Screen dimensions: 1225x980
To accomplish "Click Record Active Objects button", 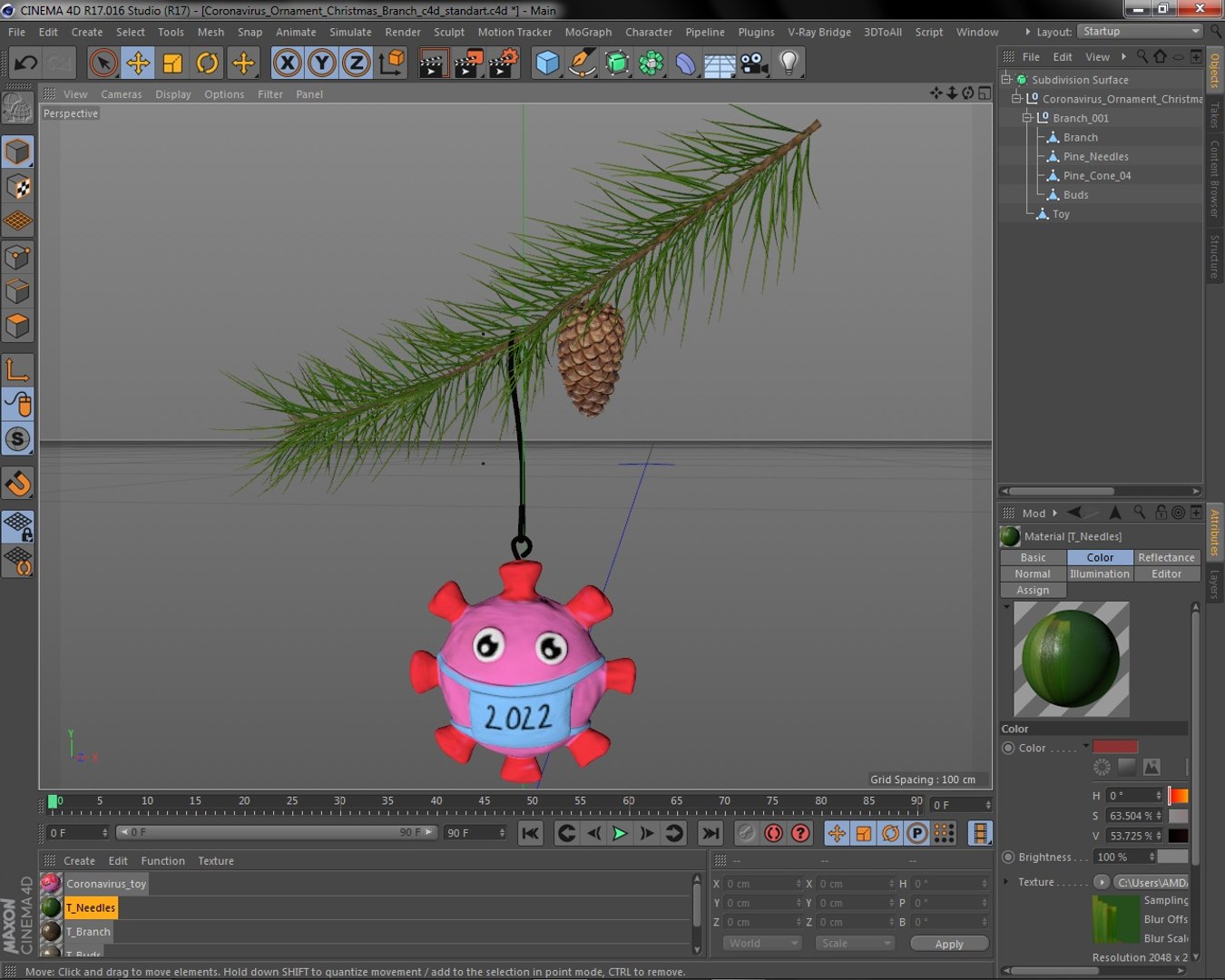I will coord(746,833).
